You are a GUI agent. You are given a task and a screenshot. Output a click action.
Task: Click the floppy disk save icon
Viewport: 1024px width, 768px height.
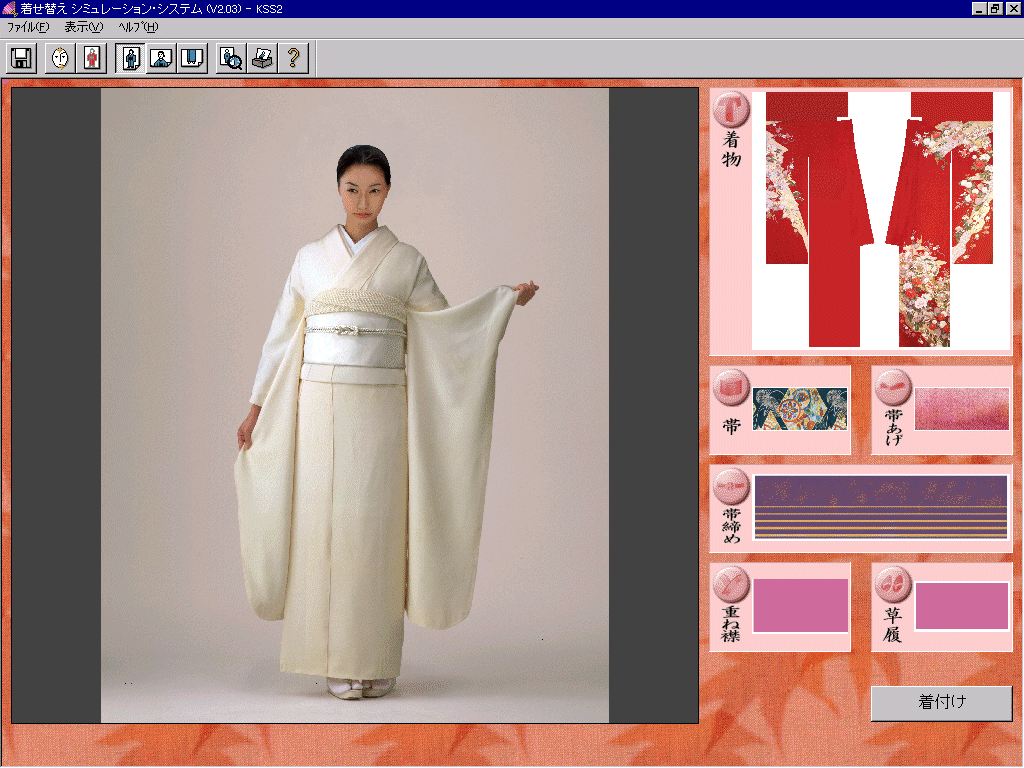pos(22,58)
